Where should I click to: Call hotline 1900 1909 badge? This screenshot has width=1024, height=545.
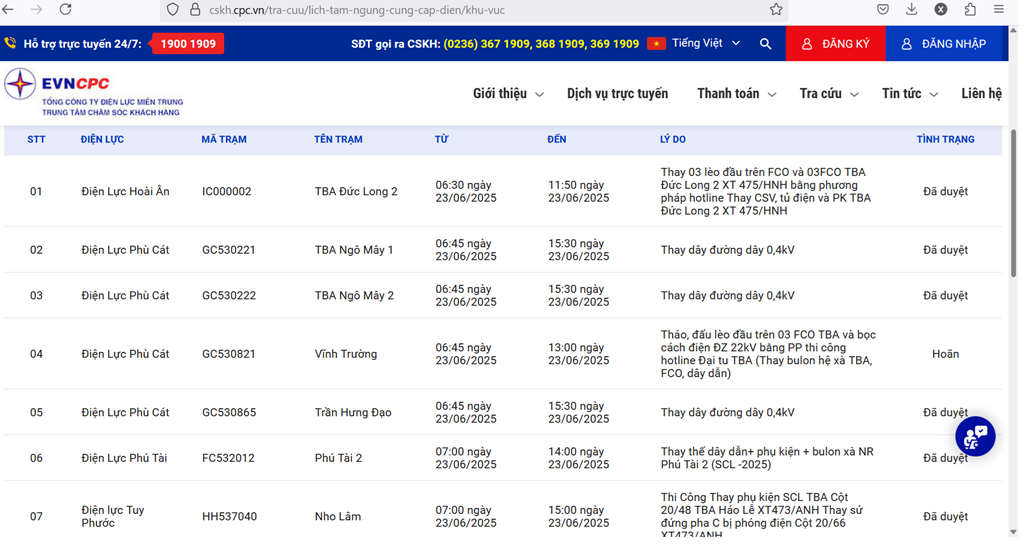click(188, 44)
